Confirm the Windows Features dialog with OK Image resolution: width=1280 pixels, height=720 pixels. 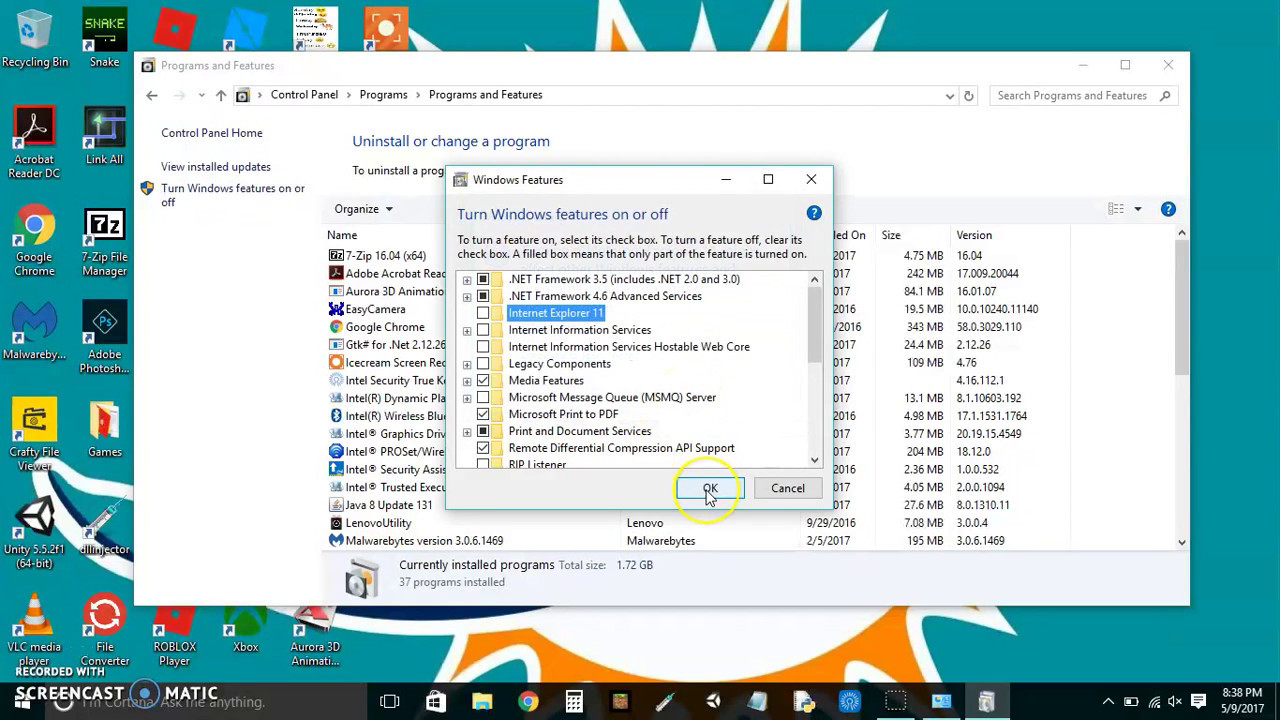pos(710,488)
